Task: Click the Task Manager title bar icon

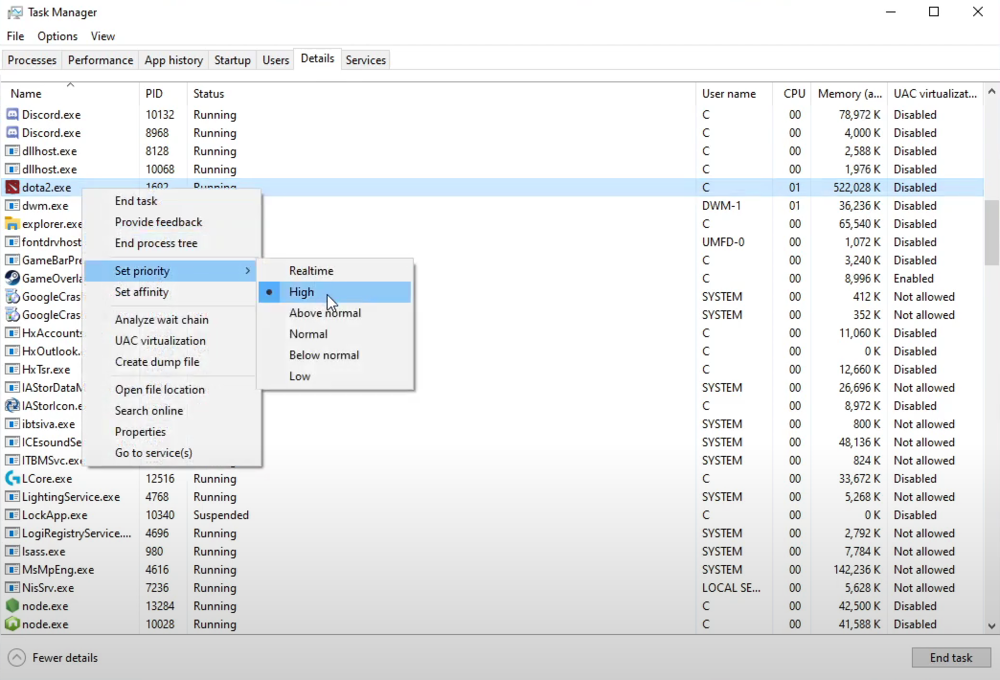Action: tap(14, 12)
